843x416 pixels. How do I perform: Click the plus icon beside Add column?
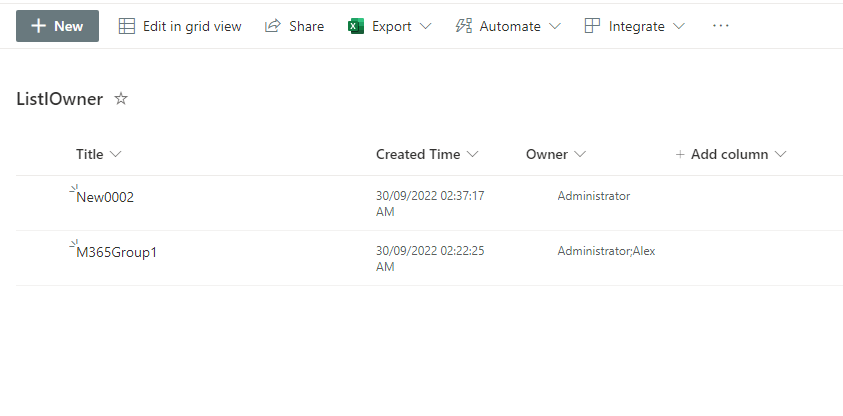[x=680, y=155]
